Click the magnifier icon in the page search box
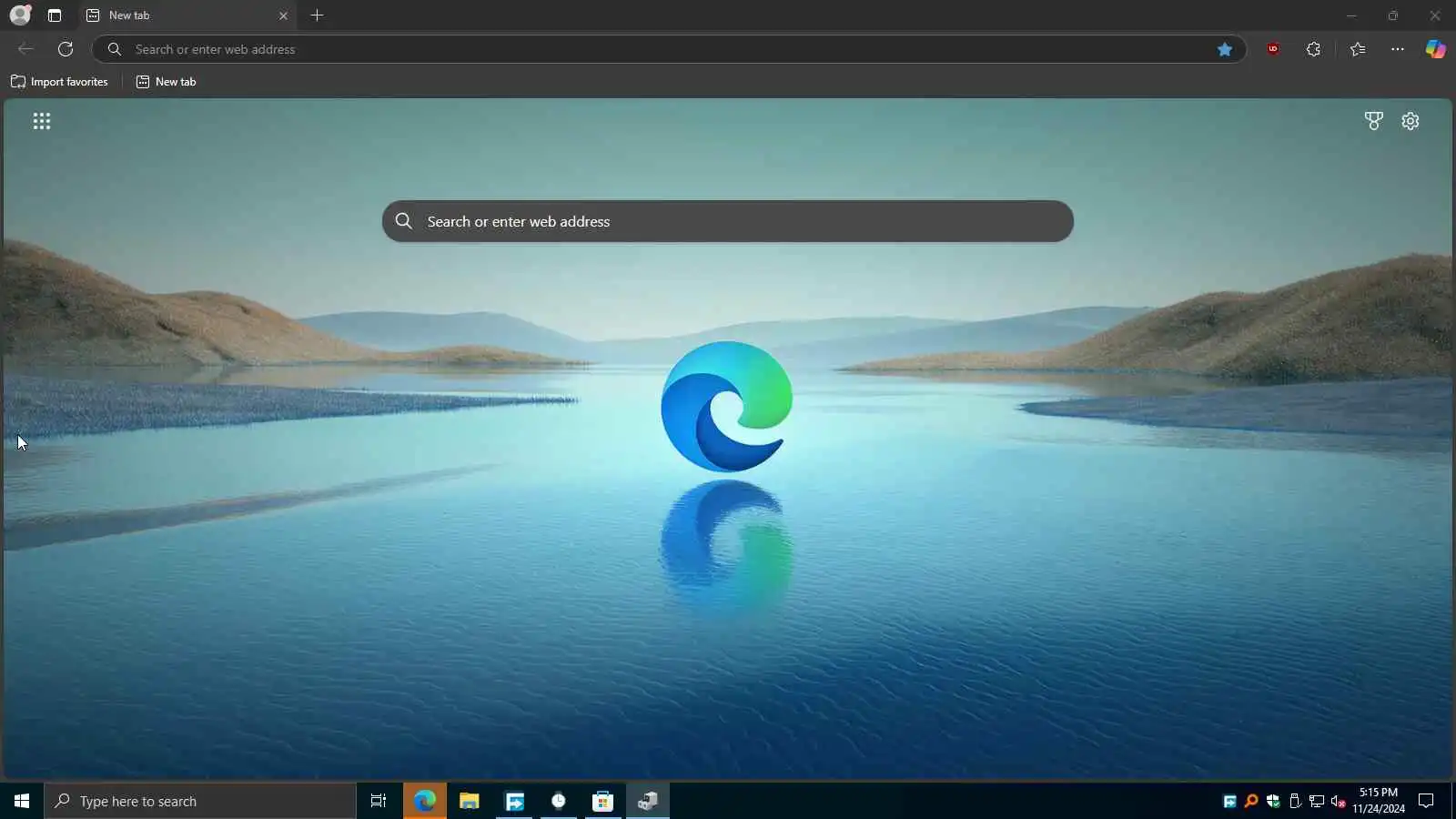1456x819 pixels. tap(404, 221)
